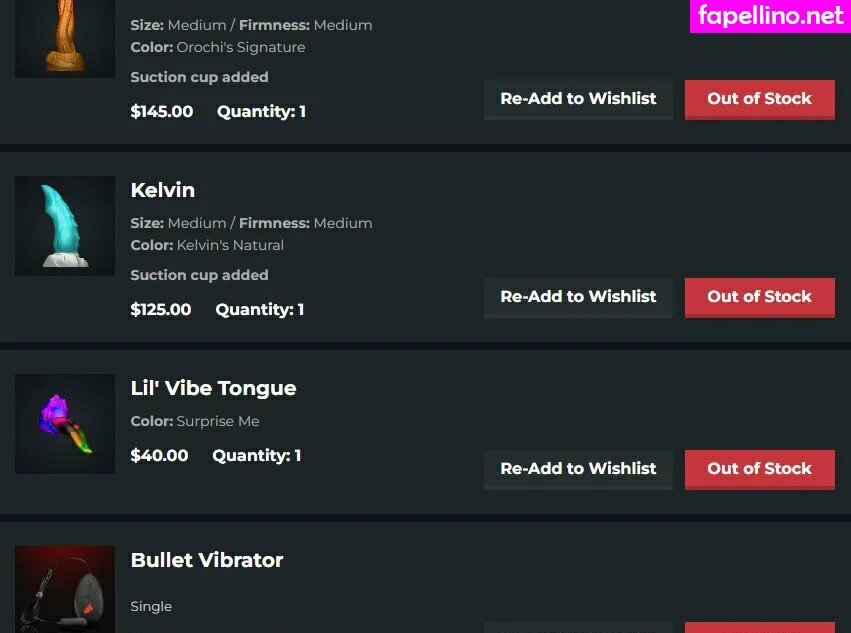Click Out of Stock beside Lil' Vibe Tongue
The width and height of the screenshot is (851, 633).
coord(759,469)
